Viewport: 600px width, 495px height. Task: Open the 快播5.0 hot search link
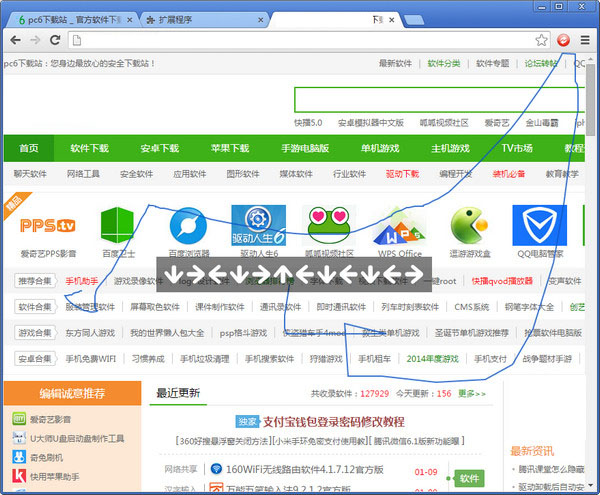point(308,123)
